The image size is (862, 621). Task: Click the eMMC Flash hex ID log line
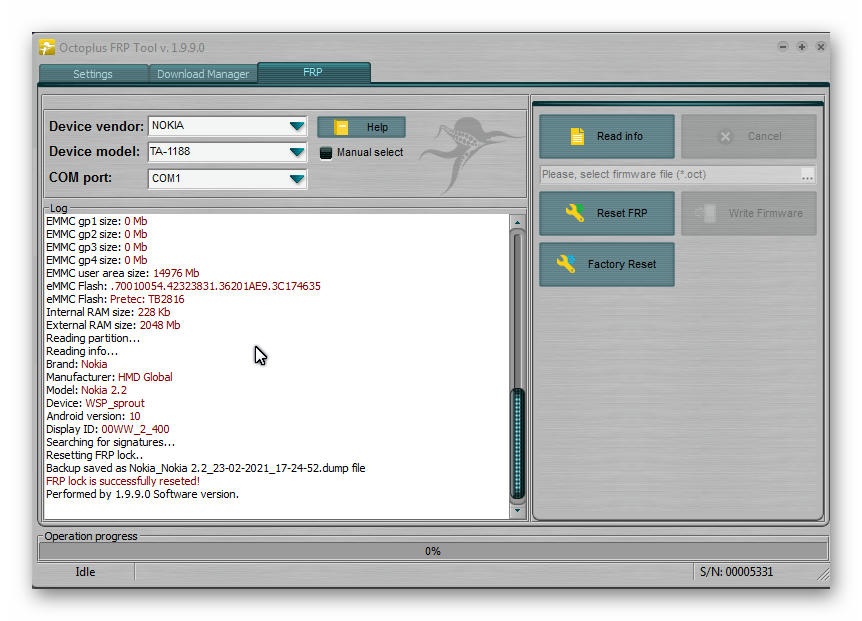click(184, 286)
